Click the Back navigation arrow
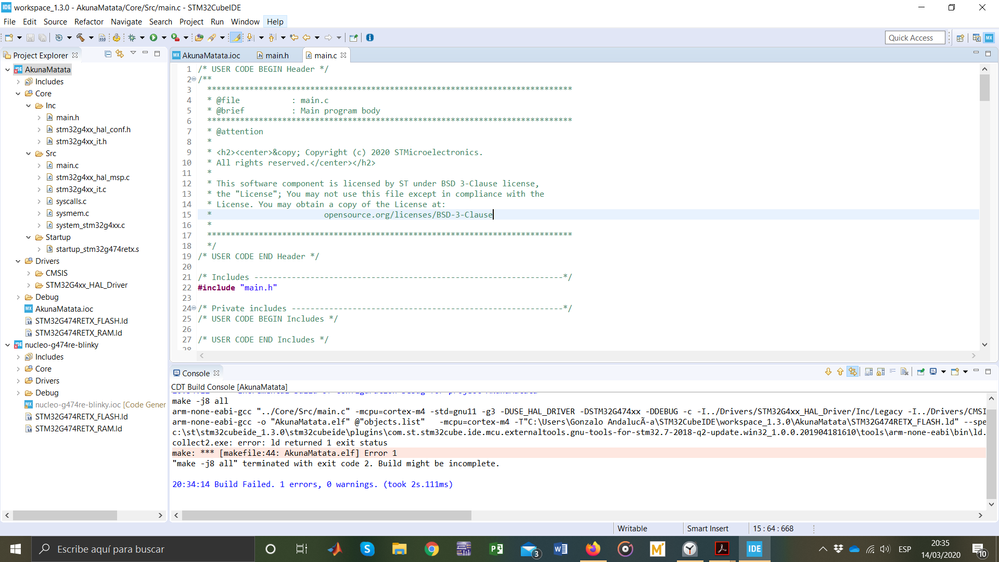This screenshot has width=999, height=562. pos(306,38)
